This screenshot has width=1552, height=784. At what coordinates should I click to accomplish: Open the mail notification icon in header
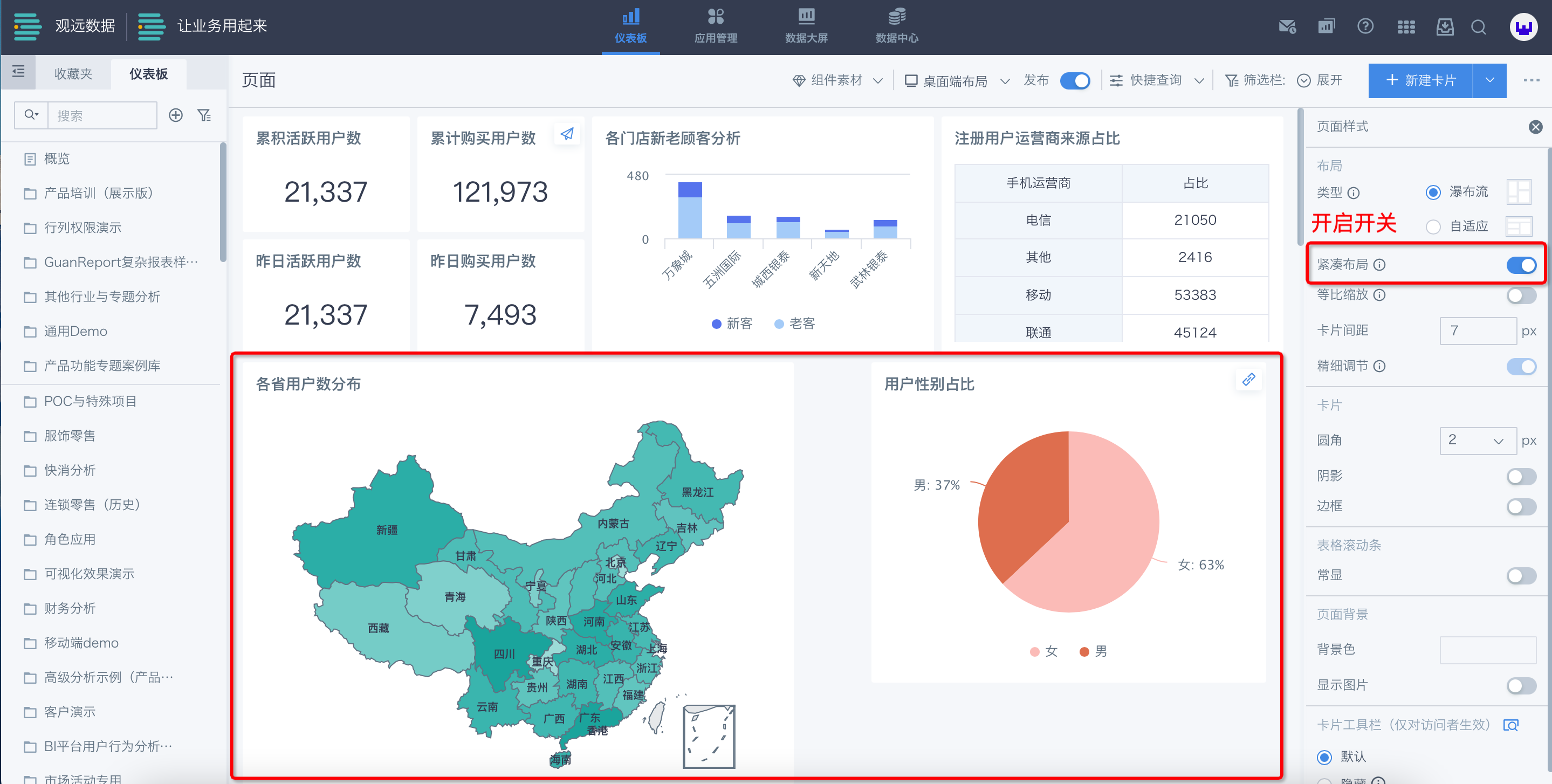pos(1287,26)
